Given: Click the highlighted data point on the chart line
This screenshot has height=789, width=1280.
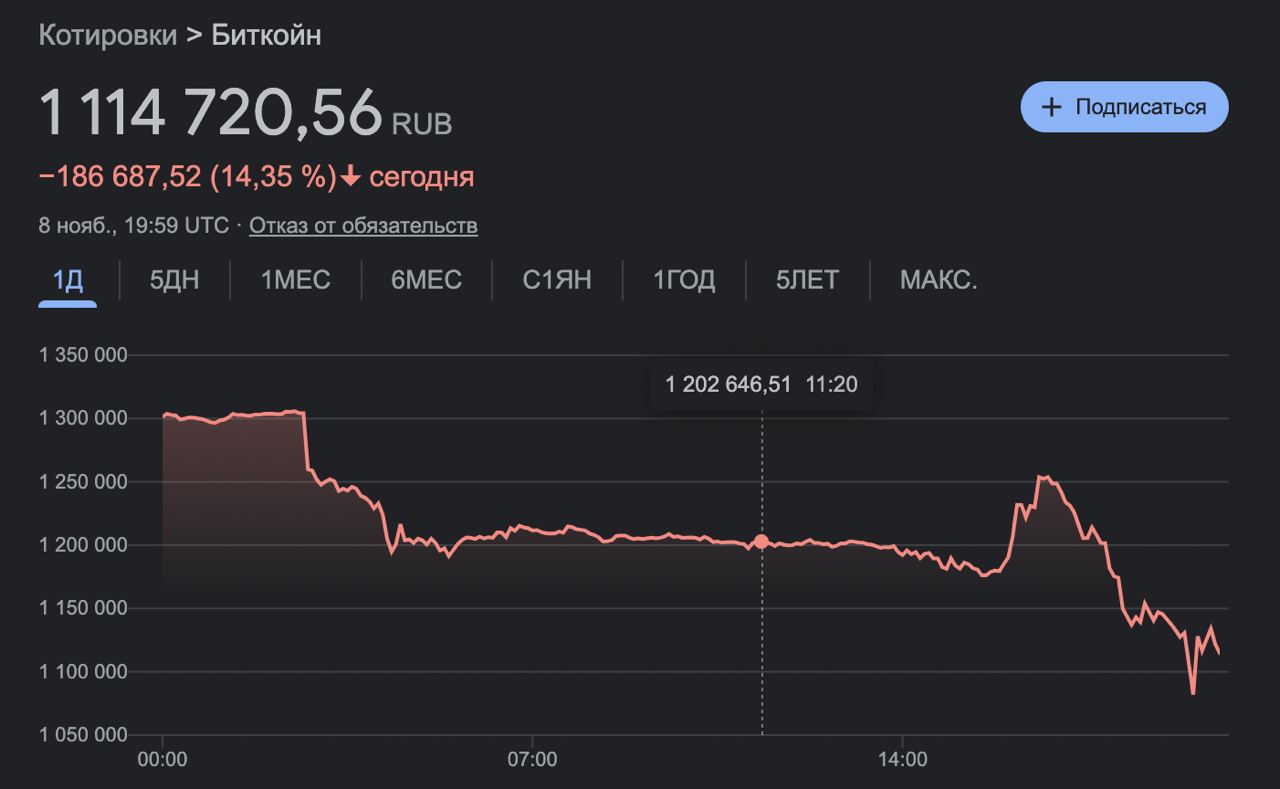Looking at the screenshot, I should pos(762,541).
